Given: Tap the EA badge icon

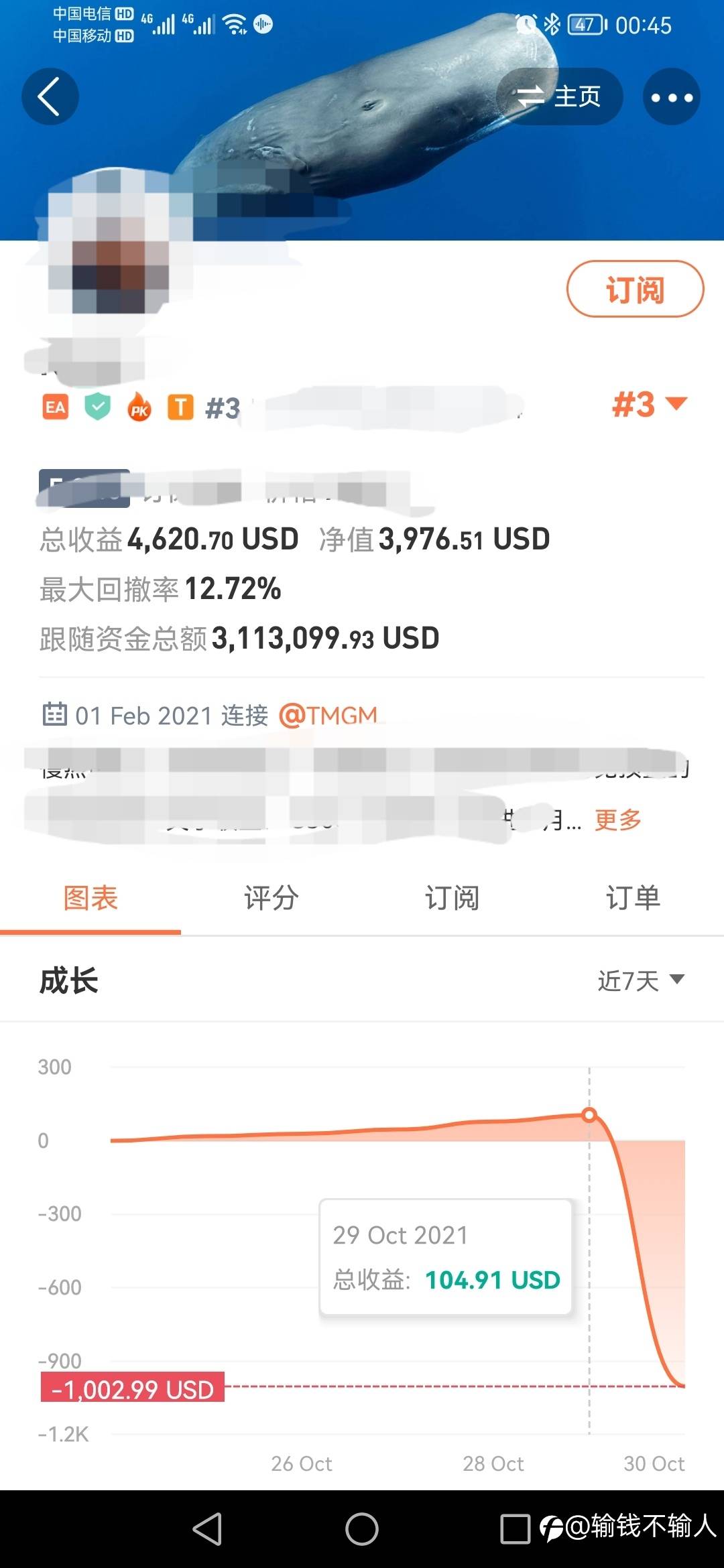Looking at the screenshot, I should click(56, 407).
